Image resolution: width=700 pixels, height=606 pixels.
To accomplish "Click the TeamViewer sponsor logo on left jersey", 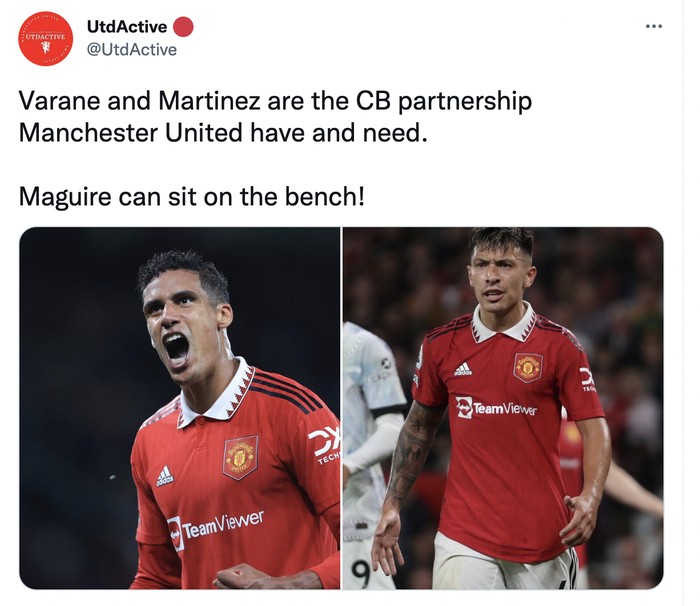I will [x=216, y=529].
